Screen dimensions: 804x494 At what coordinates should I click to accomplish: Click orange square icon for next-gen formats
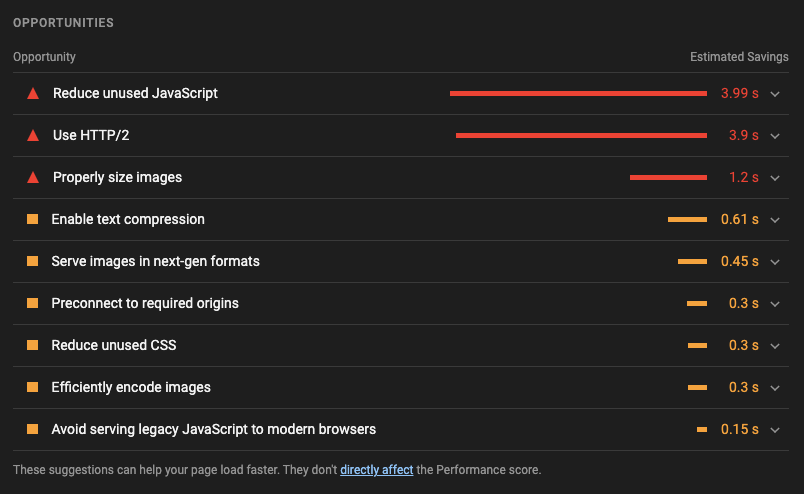tap(32, 261)
